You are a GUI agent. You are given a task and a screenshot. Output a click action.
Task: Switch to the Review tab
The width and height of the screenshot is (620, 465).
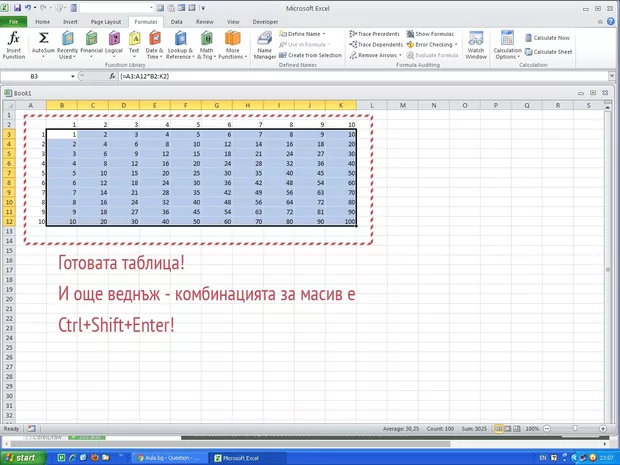204,22
